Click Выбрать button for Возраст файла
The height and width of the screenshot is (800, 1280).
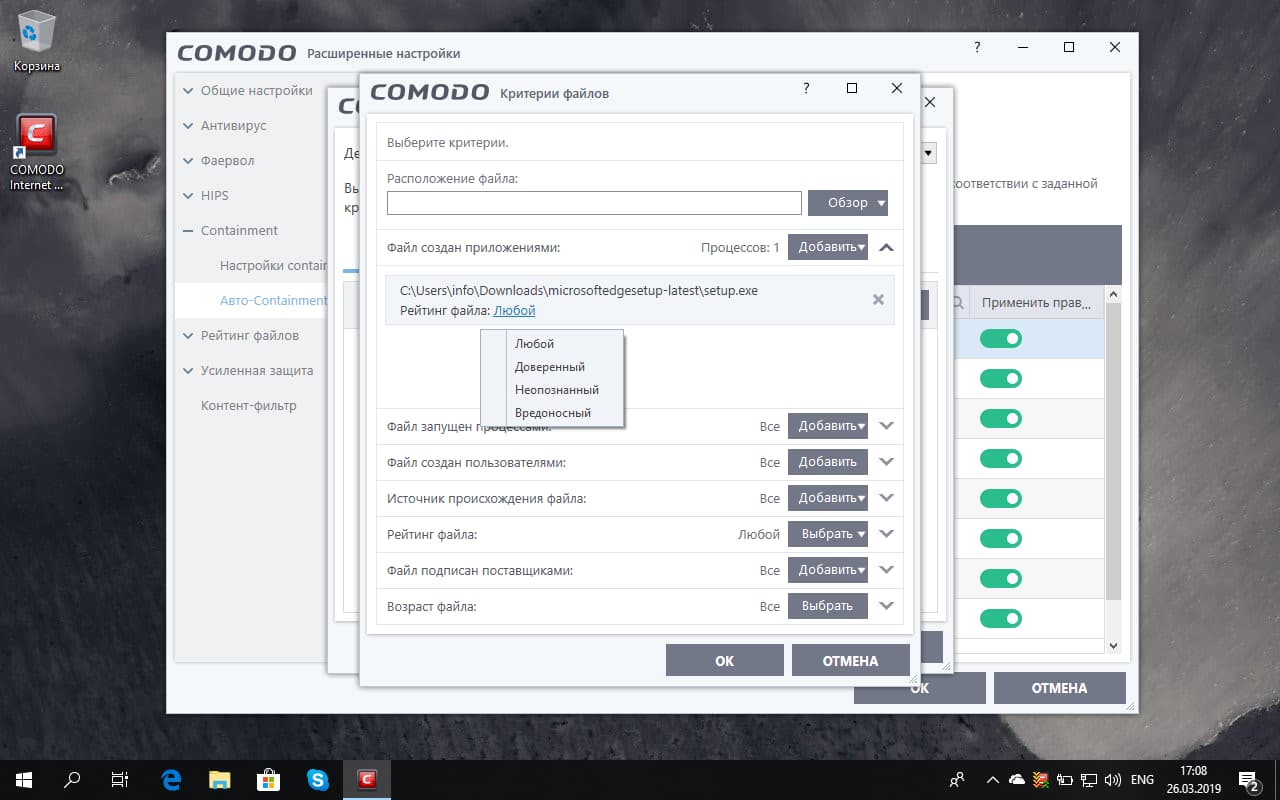coord(828,606)
